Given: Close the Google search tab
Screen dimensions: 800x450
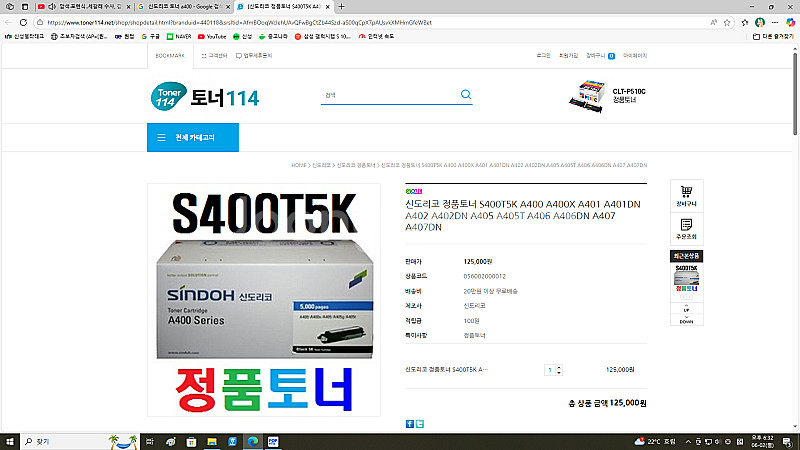Looking at the screenshot, I should click(x=228, y=7).
